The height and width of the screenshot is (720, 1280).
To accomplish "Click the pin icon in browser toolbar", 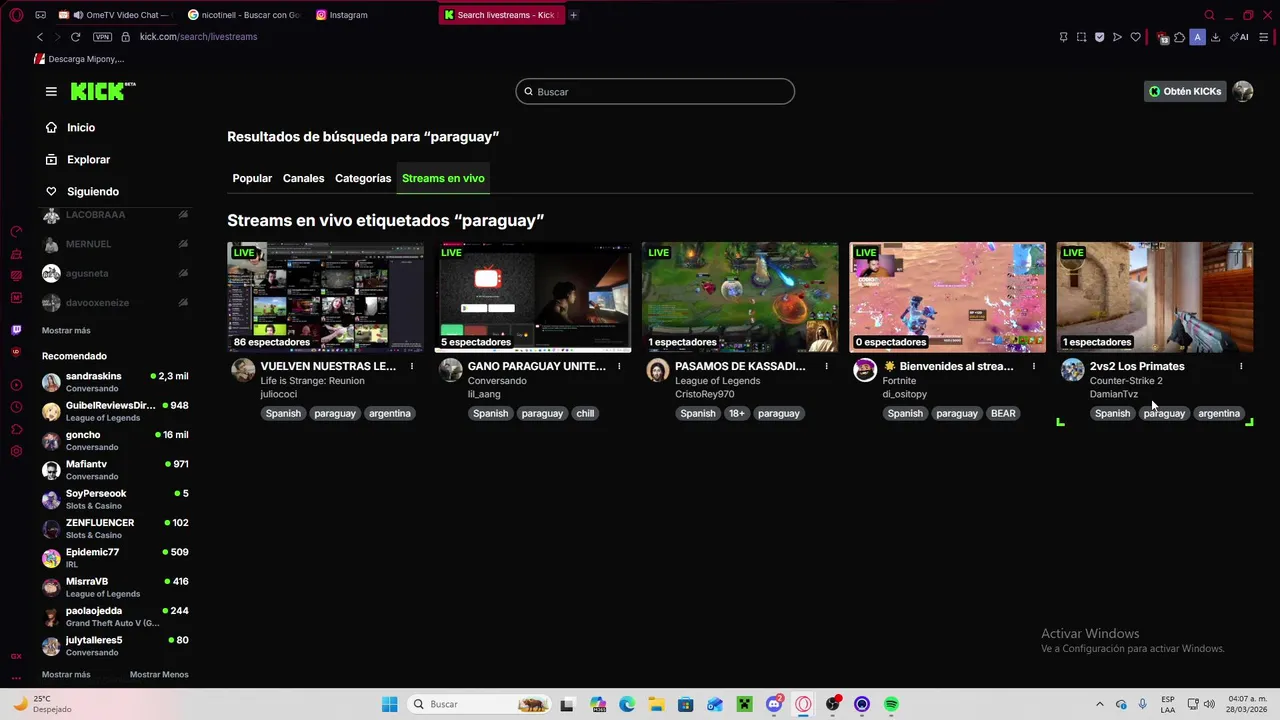I will [1063, 37].
